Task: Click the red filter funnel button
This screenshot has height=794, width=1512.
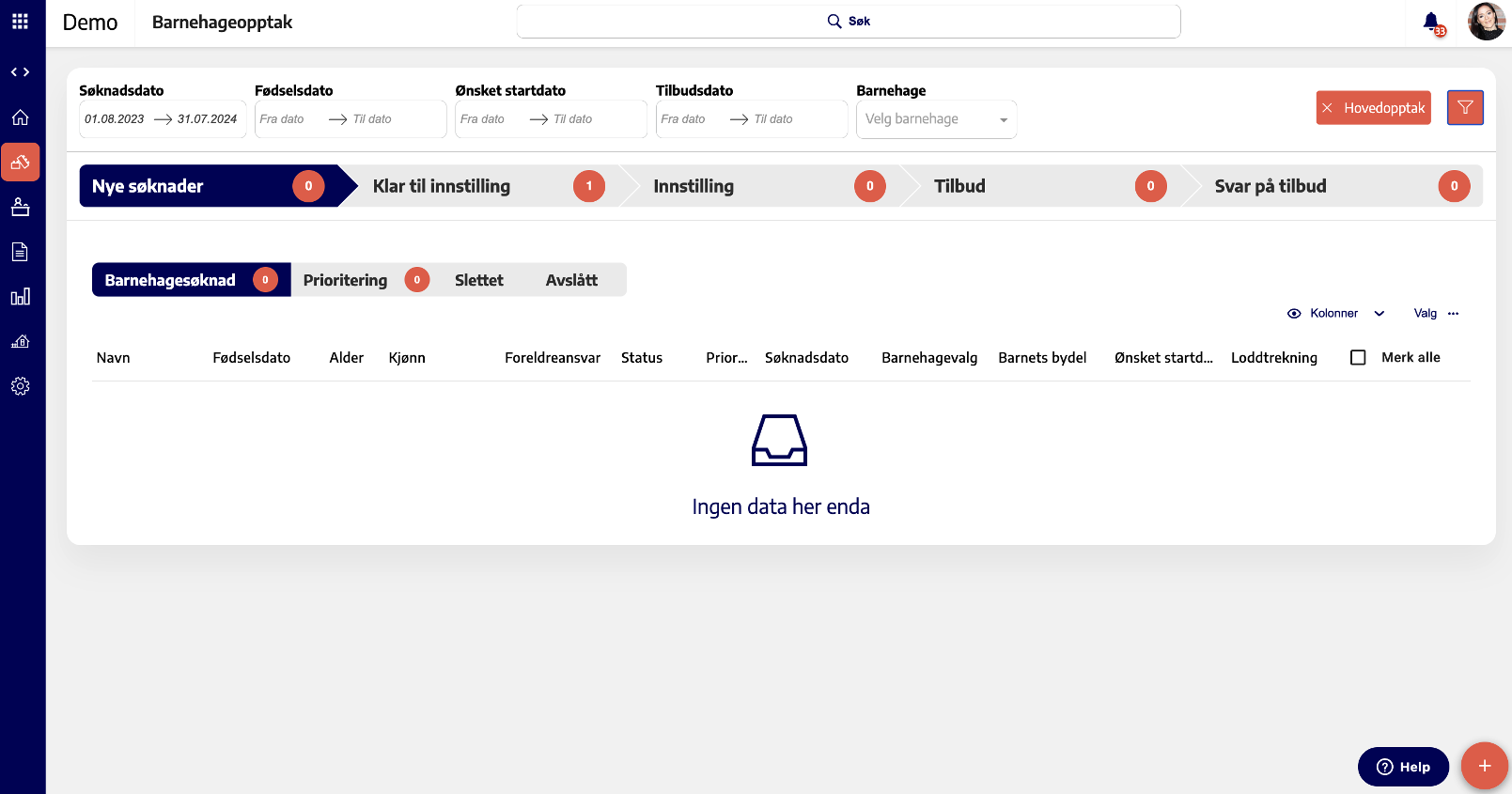Action: pyautogui.click(x=1464, y=108)
